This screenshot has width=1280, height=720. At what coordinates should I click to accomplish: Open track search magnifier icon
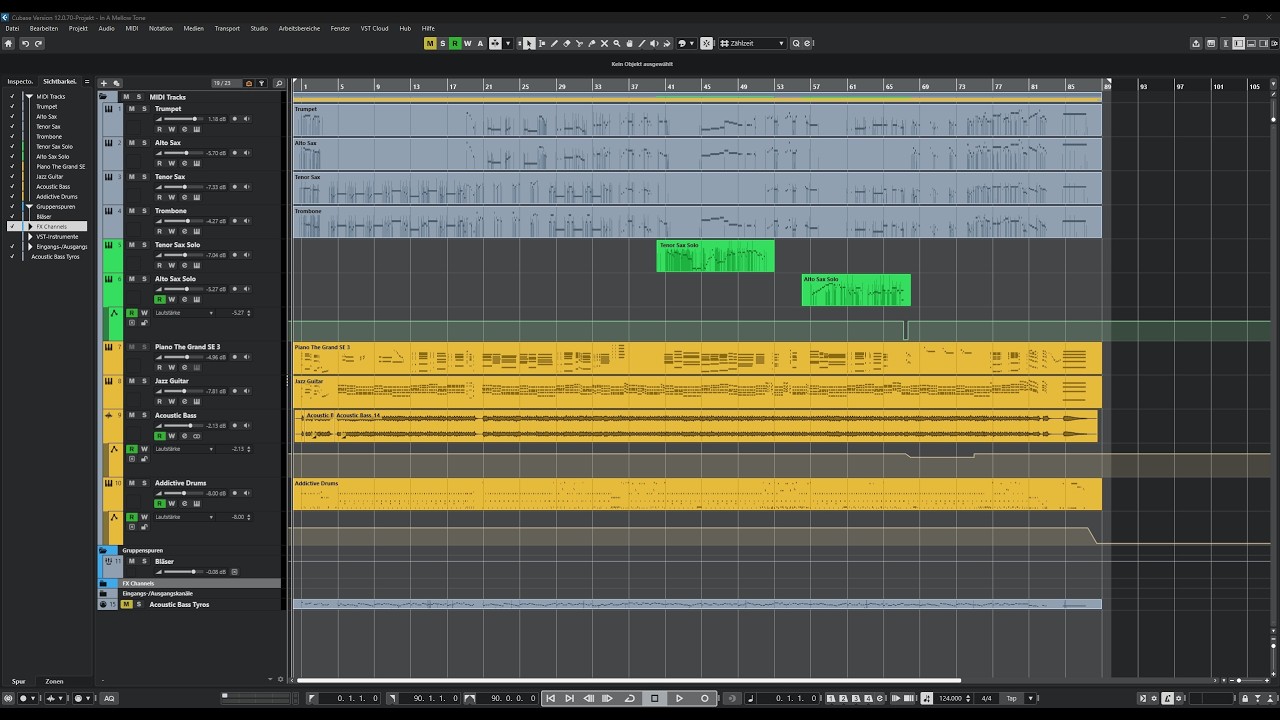279,83
